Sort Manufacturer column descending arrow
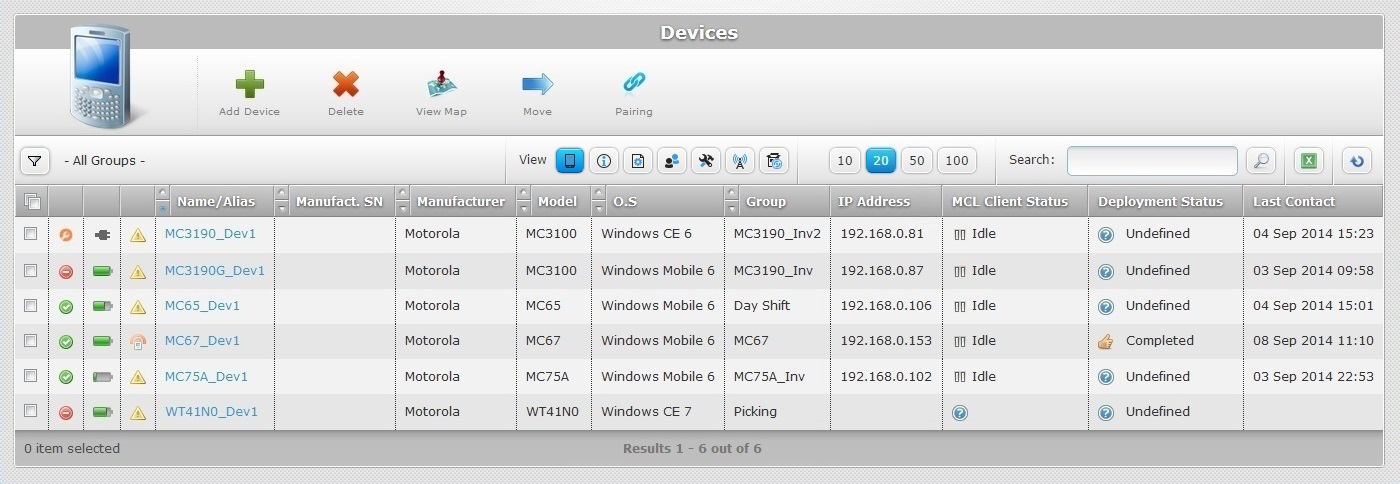This screenshot has height=484, width=1400. click(x=402, y=208)
